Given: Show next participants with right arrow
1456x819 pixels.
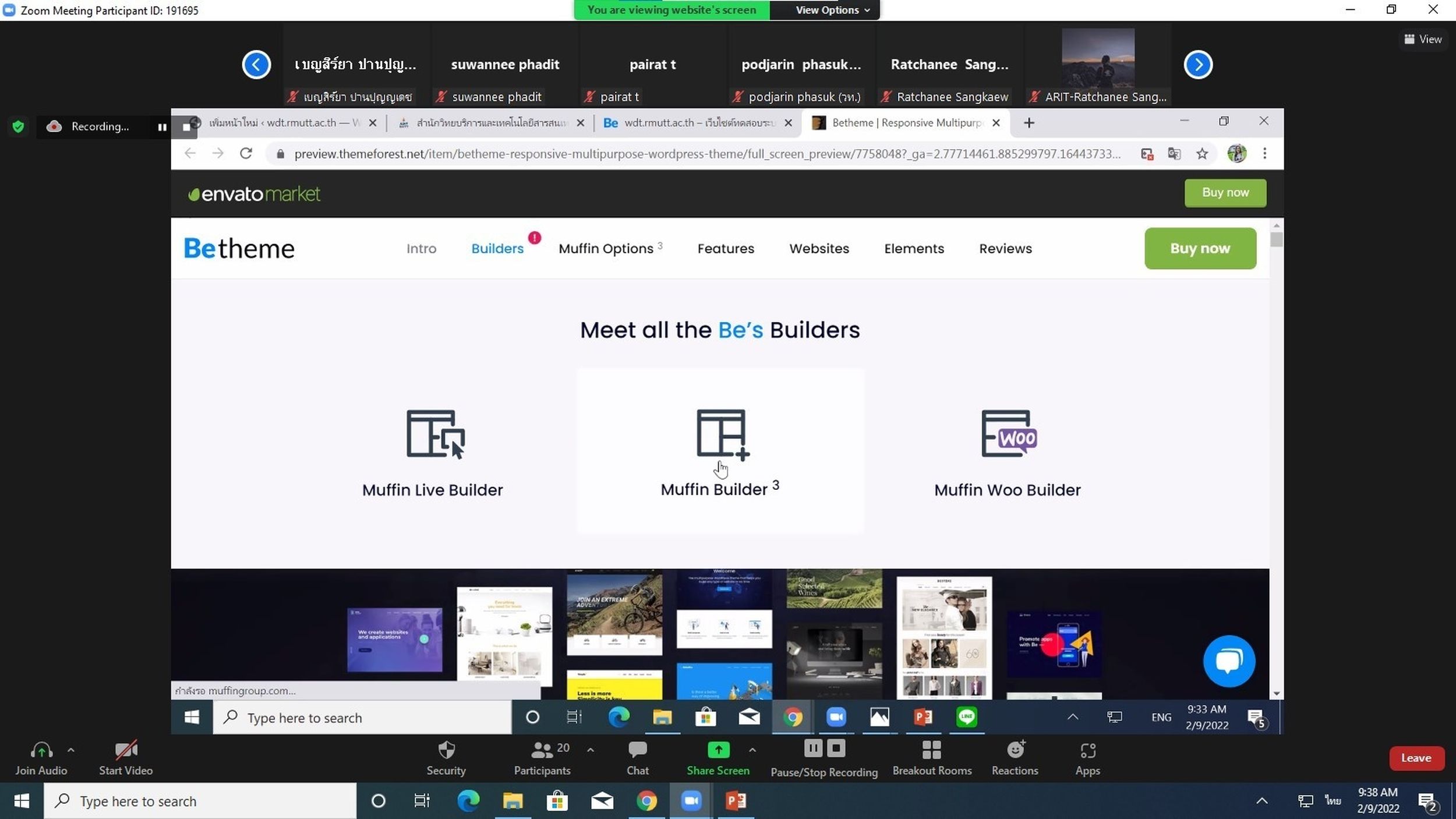Looking at the screenshot, I should (1198, 64).
